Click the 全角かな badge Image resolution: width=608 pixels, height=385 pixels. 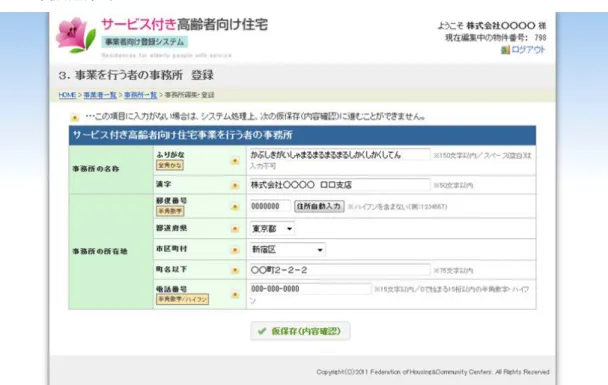(x=170, y=165)
